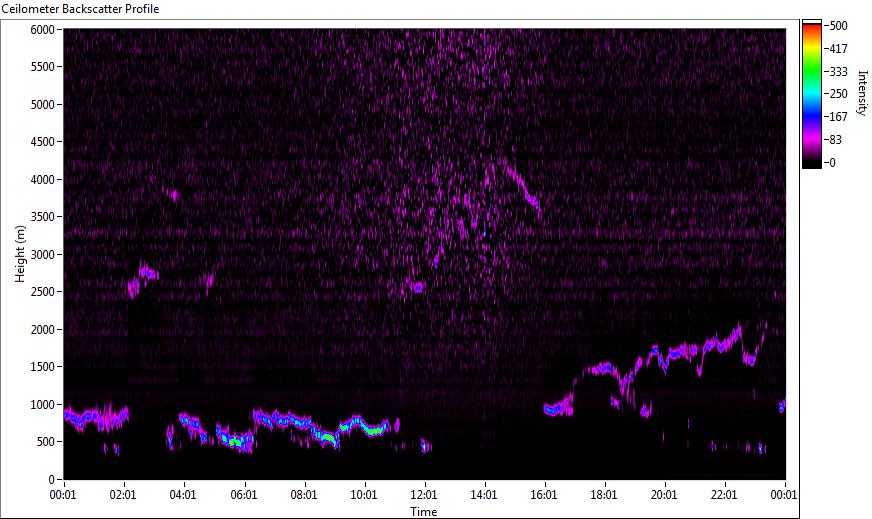
Task: Click the 10:01 time axis tick
Action: tap(364, 495)
